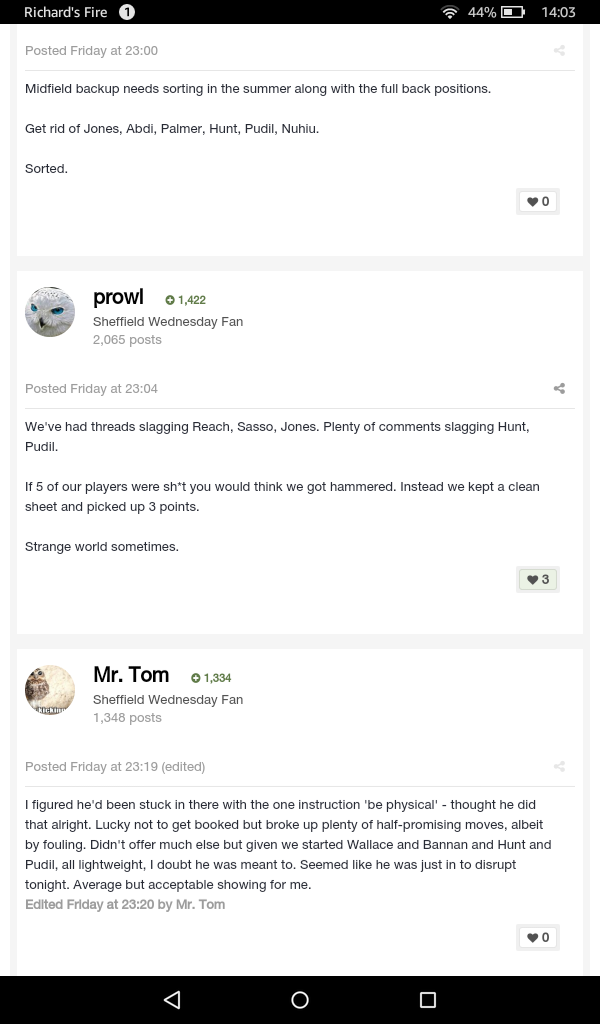View Mr. Tom's 1,334 reputation badge
The height and width of the screenshot is (1024, 600).
(x=211, y=678)
